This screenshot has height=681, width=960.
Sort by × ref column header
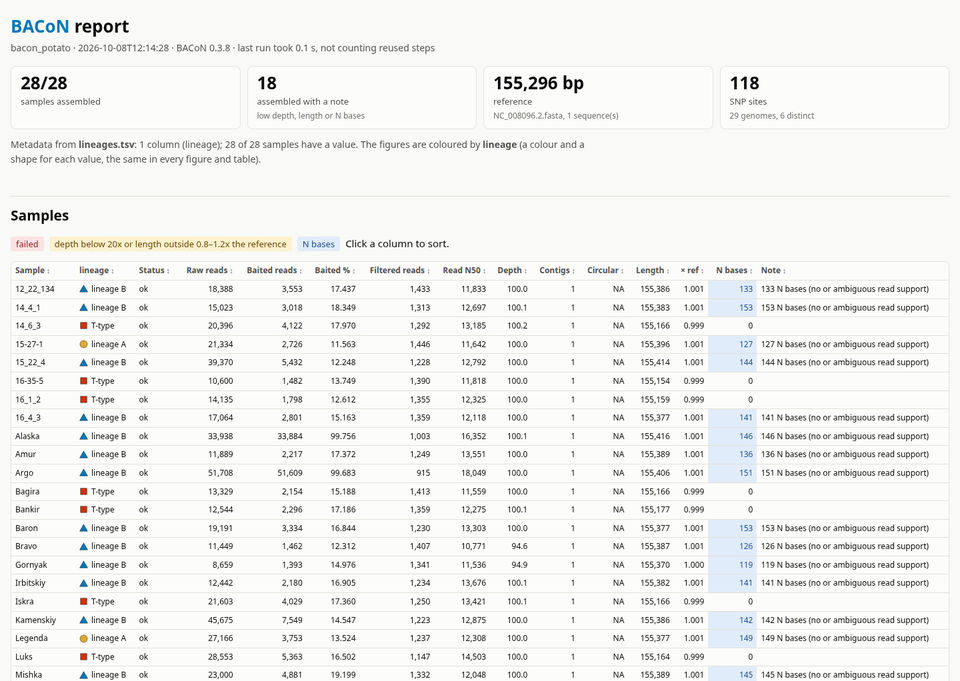coord(692,270)
